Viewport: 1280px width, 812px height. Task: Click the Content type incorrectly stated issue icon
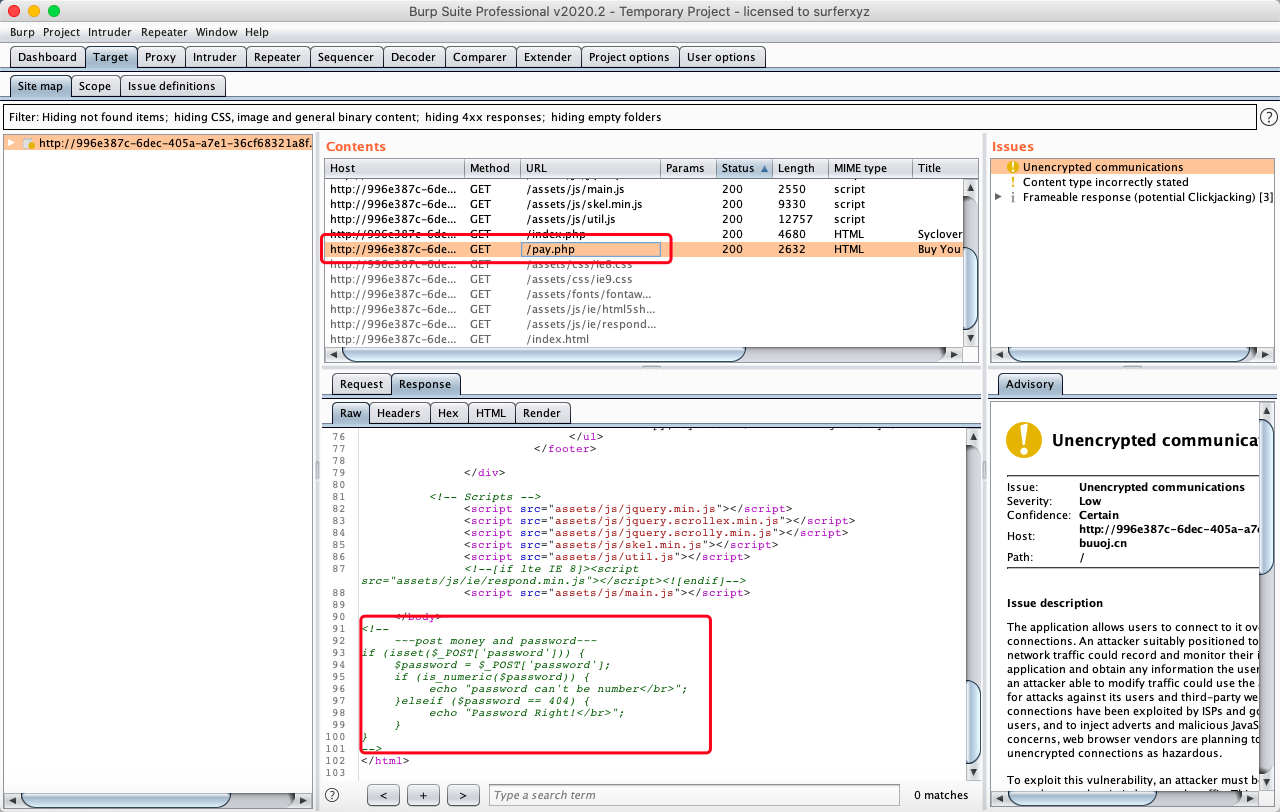point(1012,182)
